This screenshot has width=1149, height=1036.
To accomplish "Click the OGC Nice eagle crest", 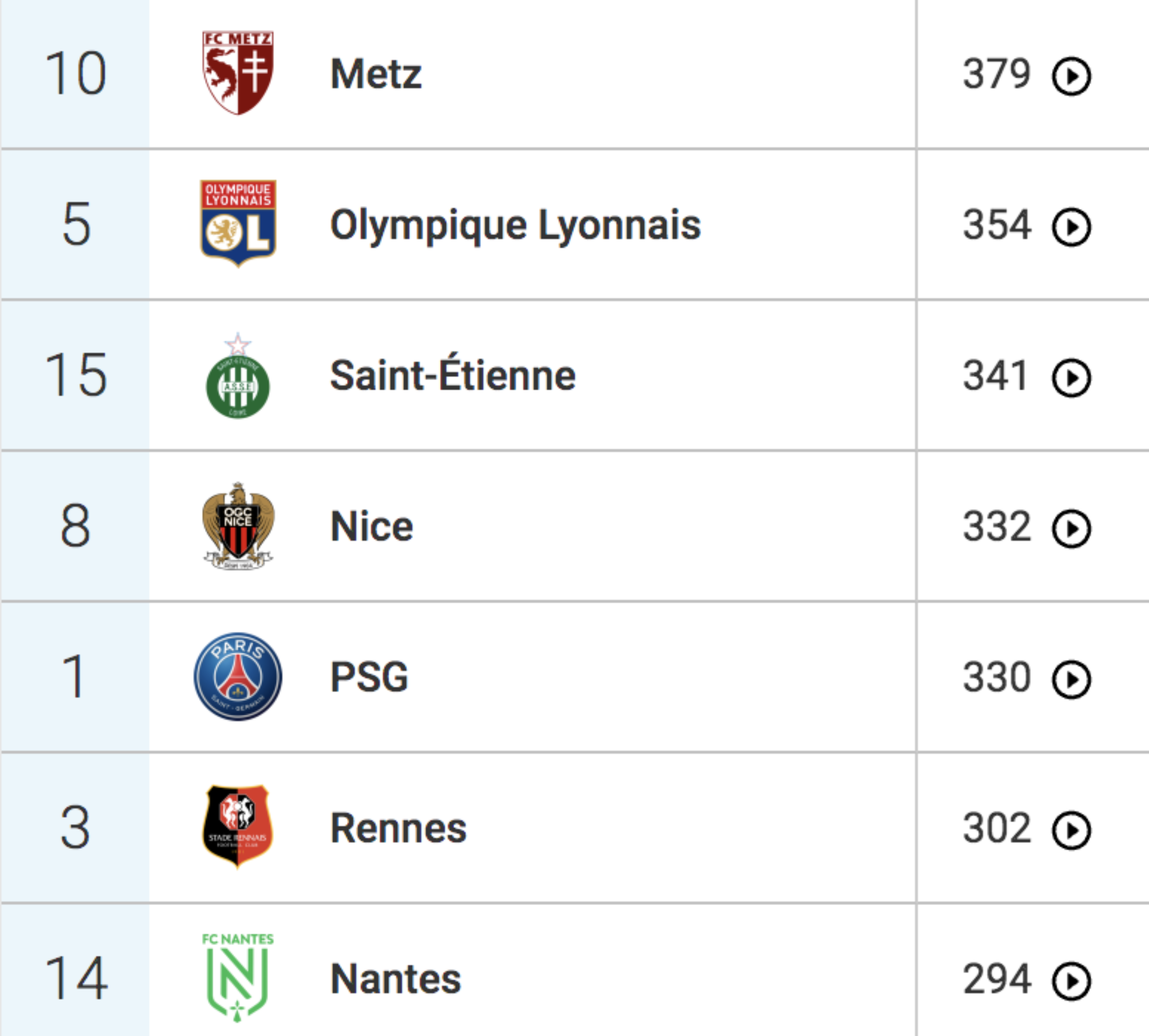I will 238,526.
